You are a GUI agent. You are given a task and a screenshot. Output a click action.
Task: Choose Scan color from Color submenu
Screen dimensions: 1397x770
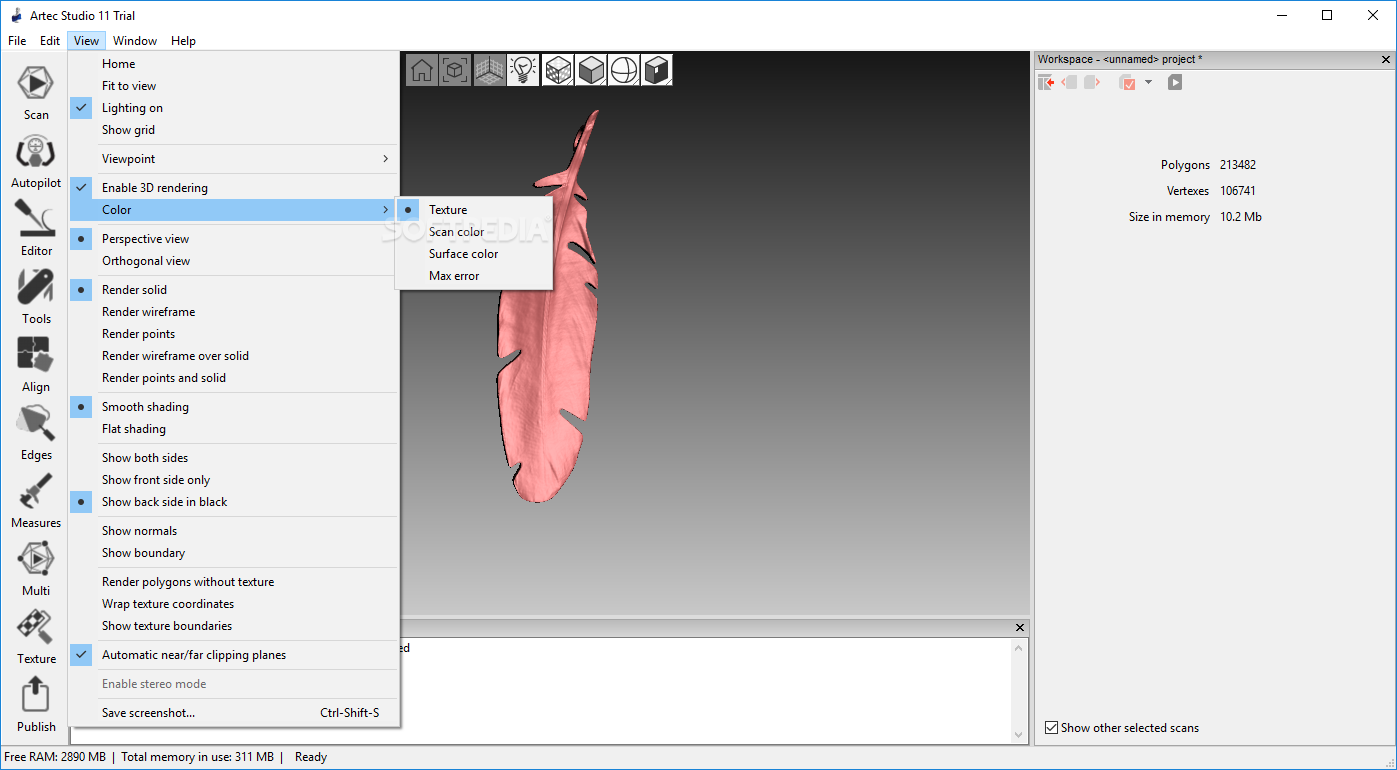tap(474, 232)
